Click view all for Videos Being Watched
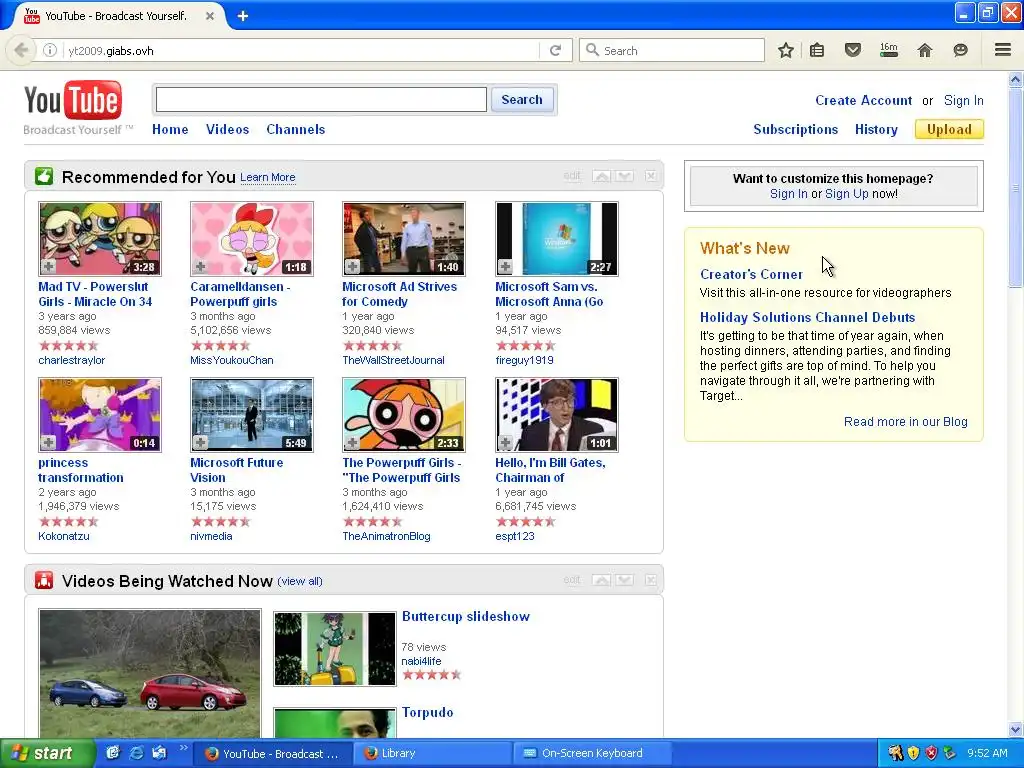 [x=300, y=581]
